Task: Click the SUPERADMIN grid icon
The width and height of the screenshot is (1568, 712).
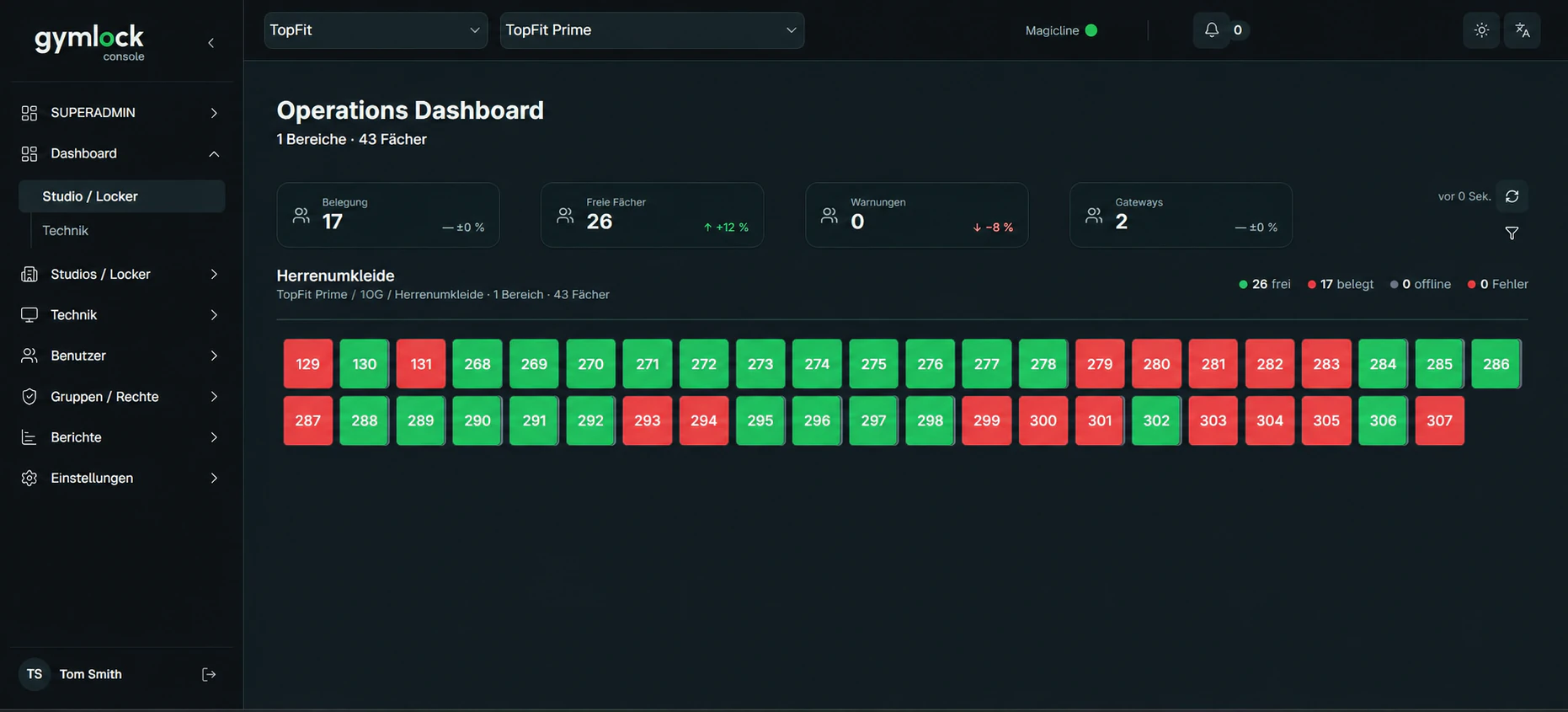Action: 29,113
